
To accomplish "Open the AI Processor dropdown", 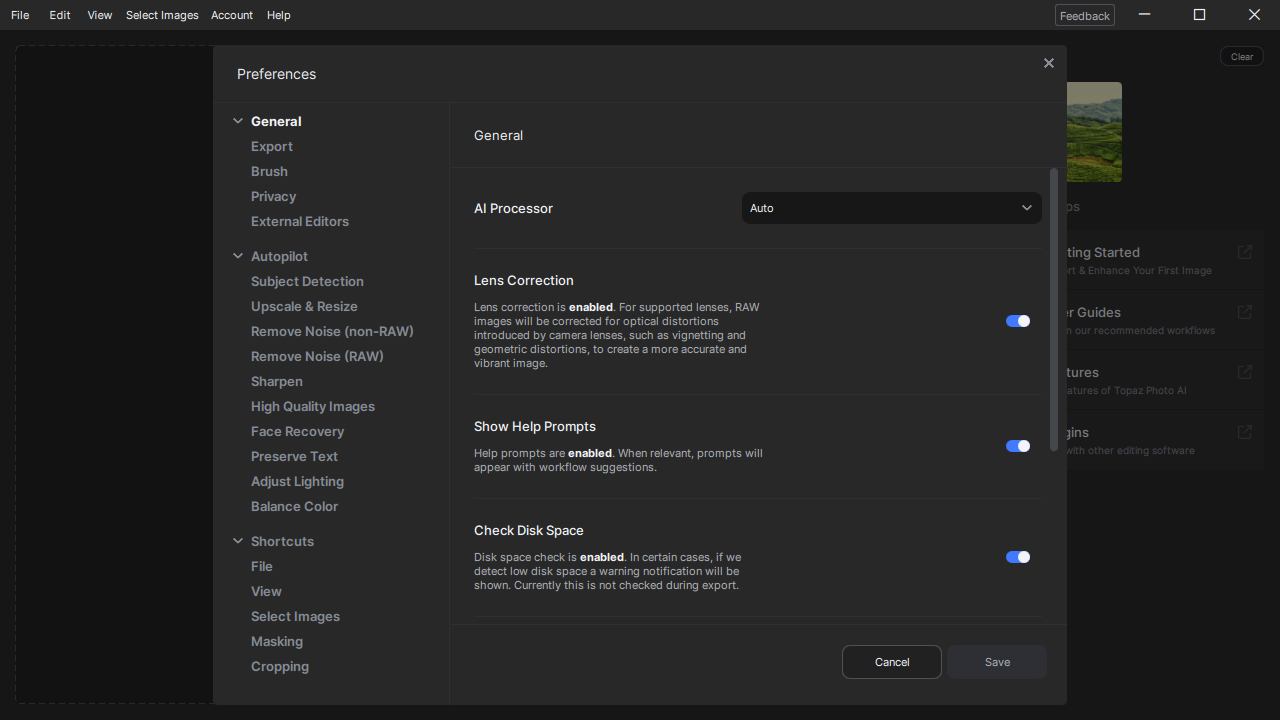I will point(891,208).
